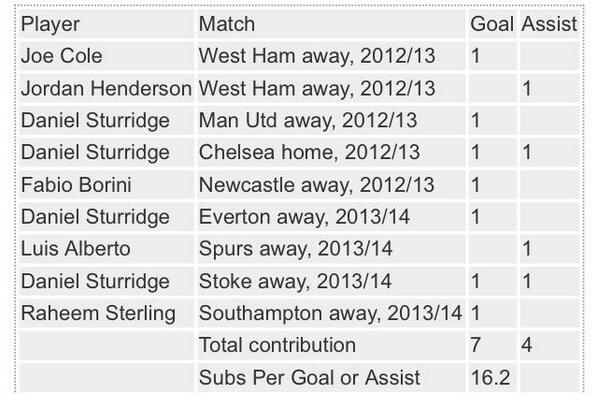Select the Luis Alberto player cell
598x394 pixels.
click(x=106, y=249)
